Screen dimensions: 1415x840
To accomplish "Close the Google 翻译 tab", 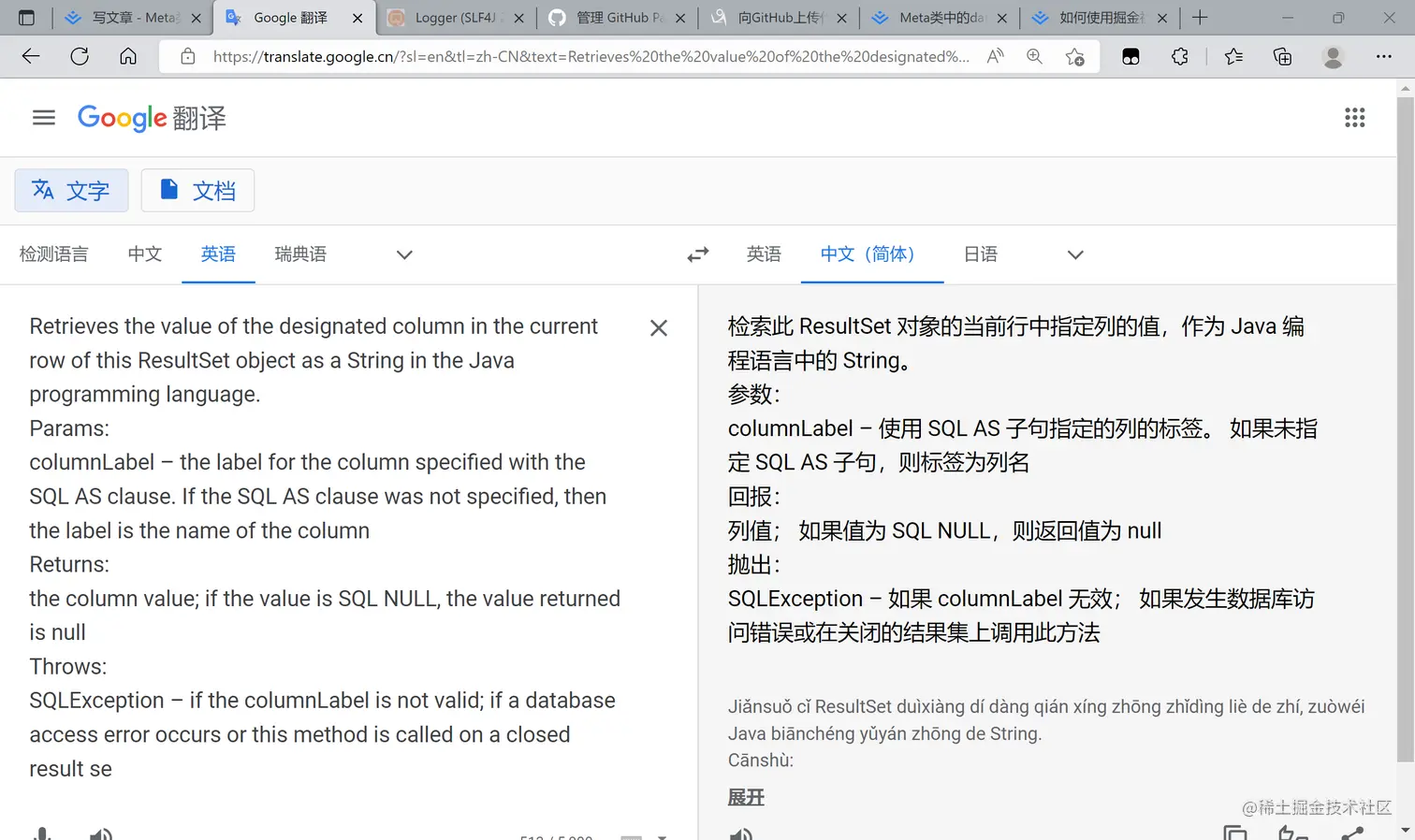I will [357, 18].
